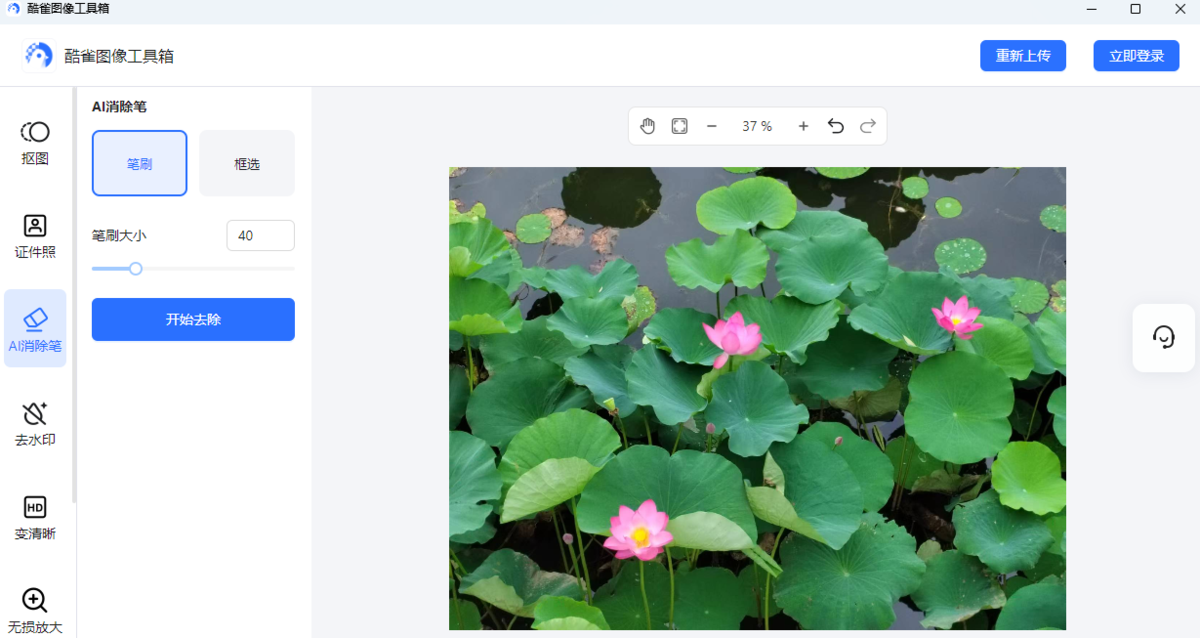This screenshot has height=638, width=1200.
Task: Click the 立即登录 login button
Action: [1136, 56]
